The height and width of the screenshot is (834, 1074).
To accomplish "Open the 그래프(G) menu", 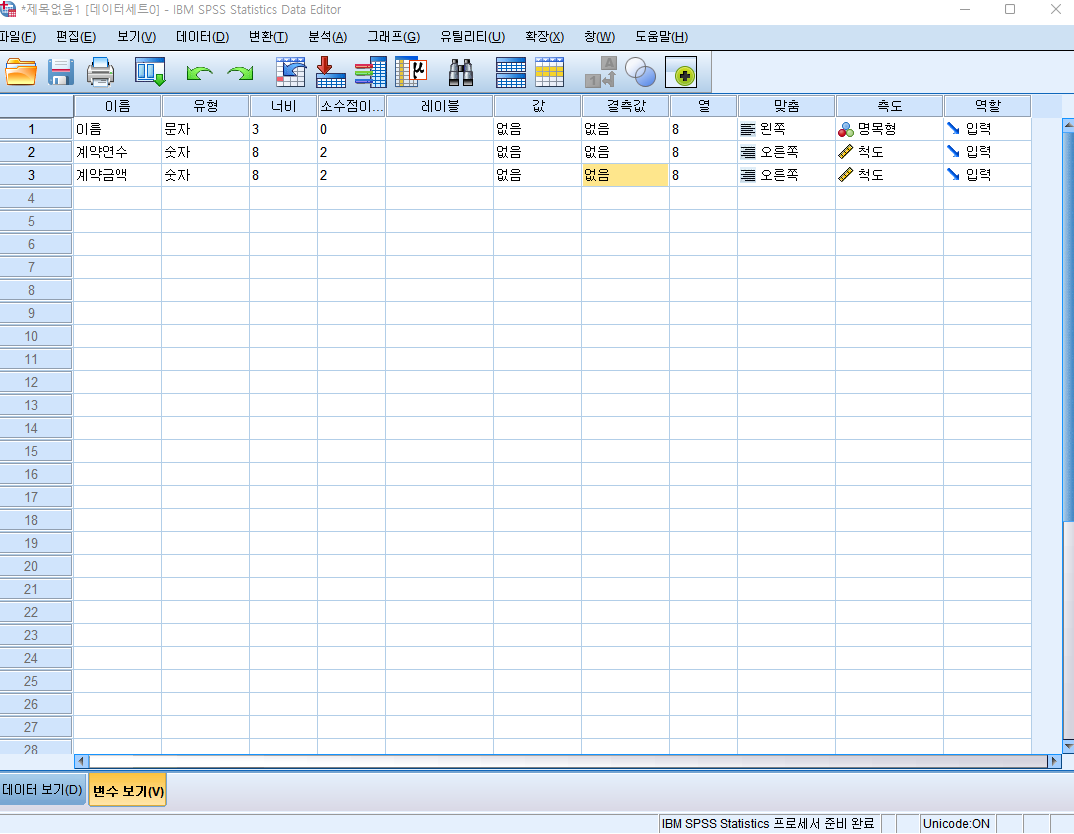I will coord(393,37).
